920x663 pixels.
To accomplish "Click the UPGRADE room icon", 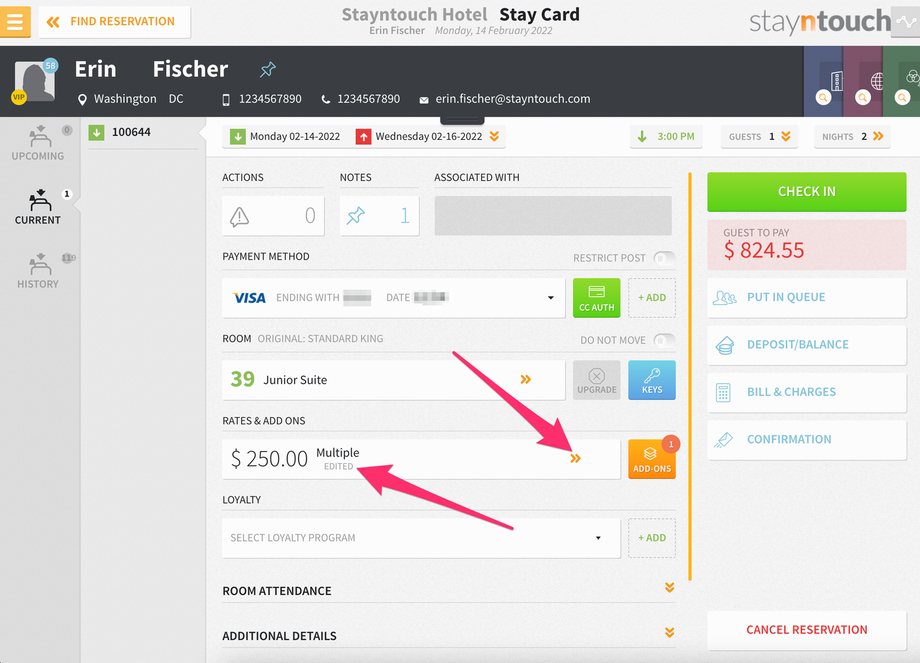I will point(596,380).
